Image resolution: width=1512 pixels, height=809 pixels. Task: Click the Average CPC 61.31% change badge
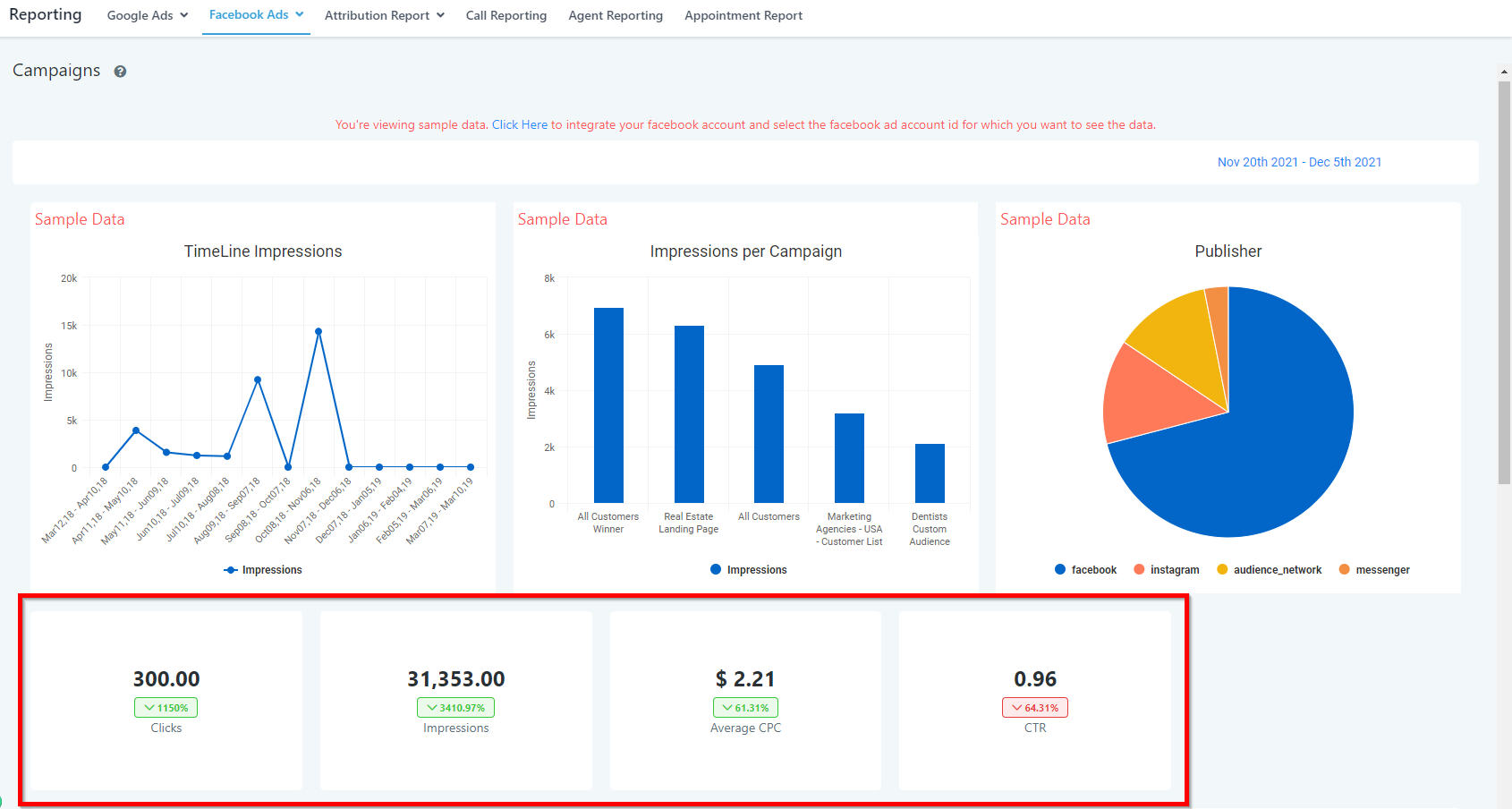coord(745,708)
